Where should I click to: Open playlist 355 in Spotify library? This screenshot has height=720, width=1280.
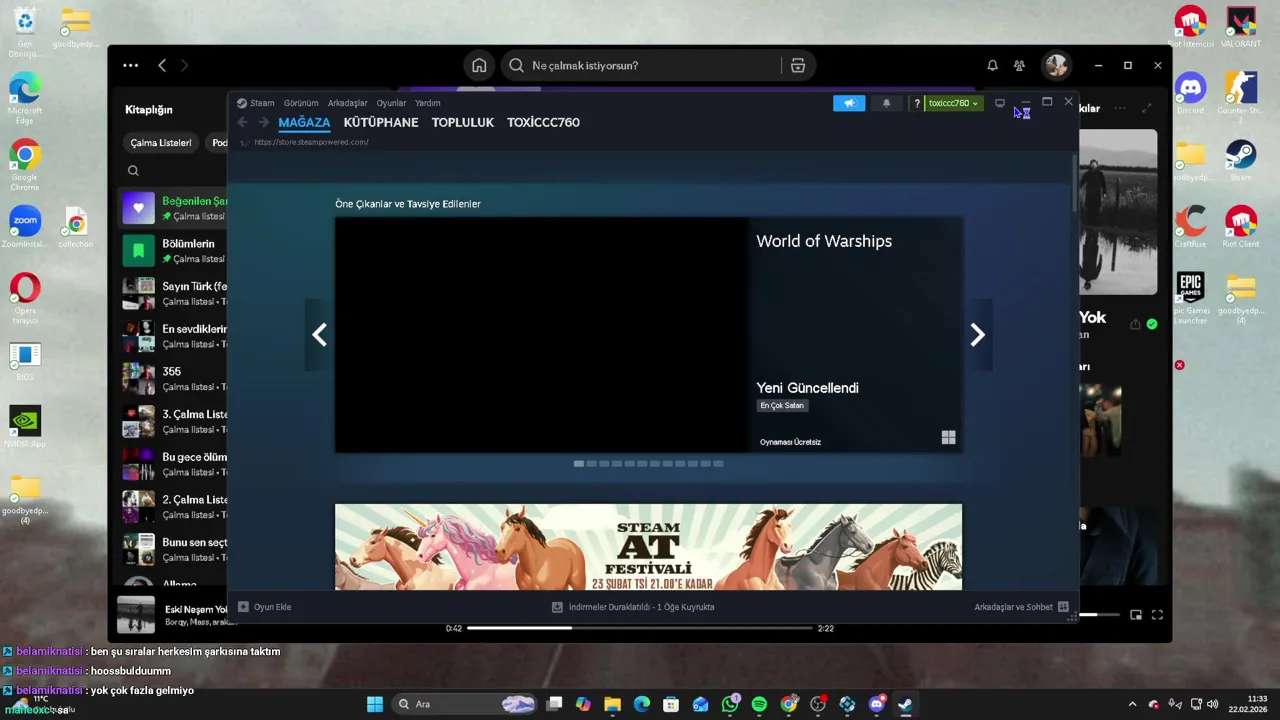[174, 378]
